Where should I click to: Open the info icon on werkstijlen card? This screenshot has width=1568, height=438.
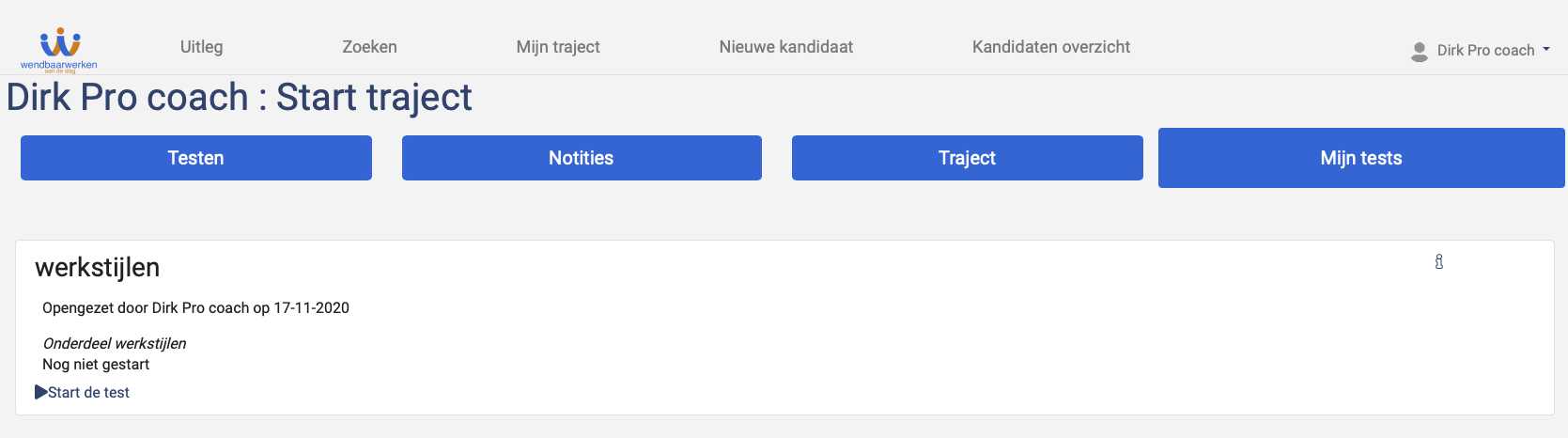[1438, 262]
